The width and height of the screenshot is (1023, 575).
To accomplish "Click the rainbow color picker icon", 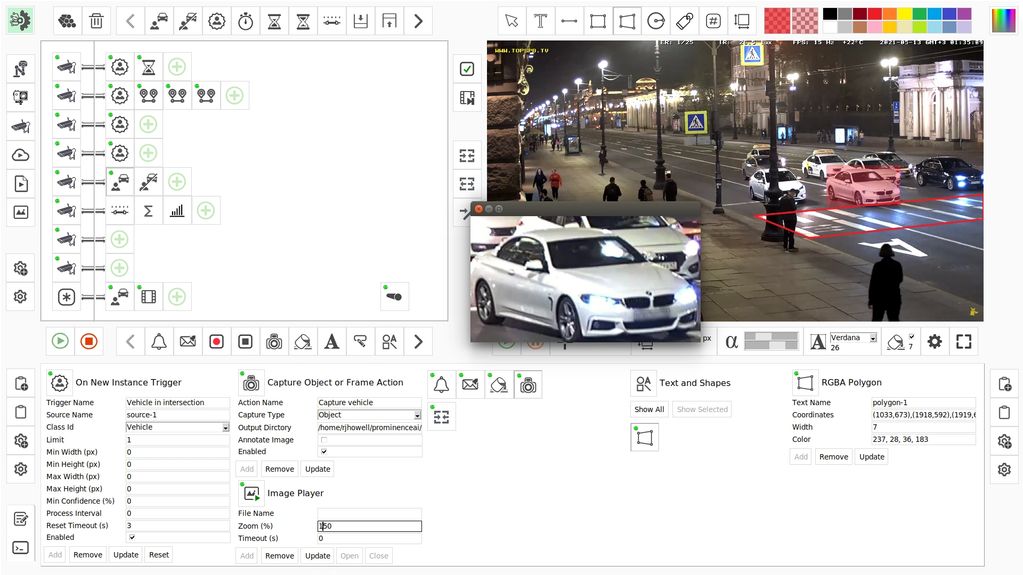I will (1003, 20).
